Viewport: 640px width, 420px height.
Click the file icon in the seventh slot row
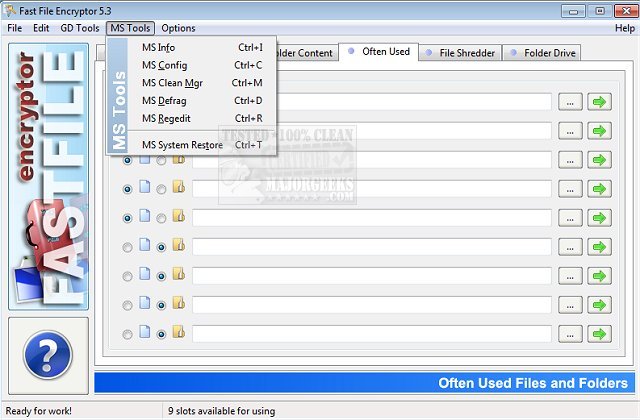pos(144,273)
